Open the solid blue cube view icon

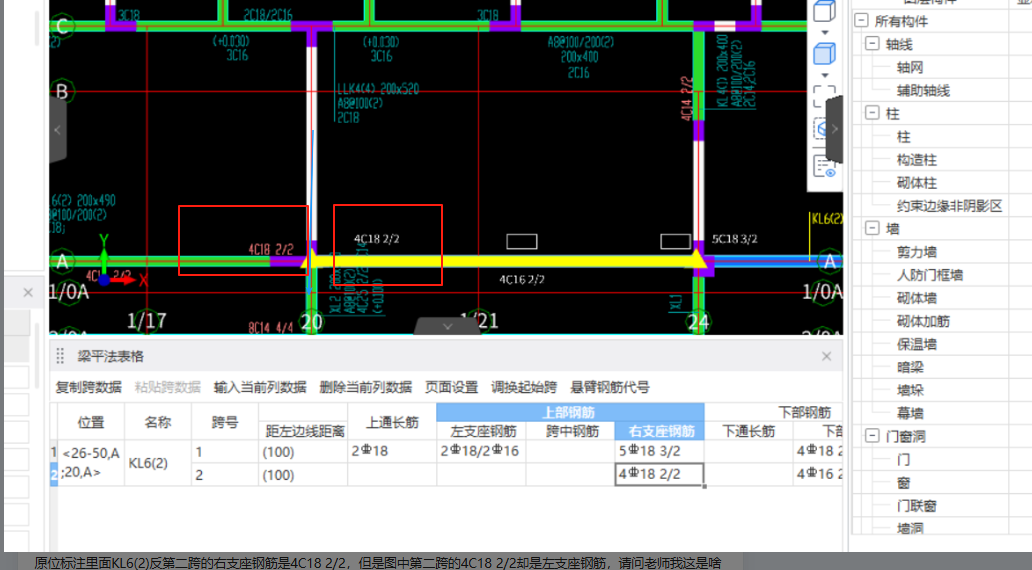pos(824,54)
